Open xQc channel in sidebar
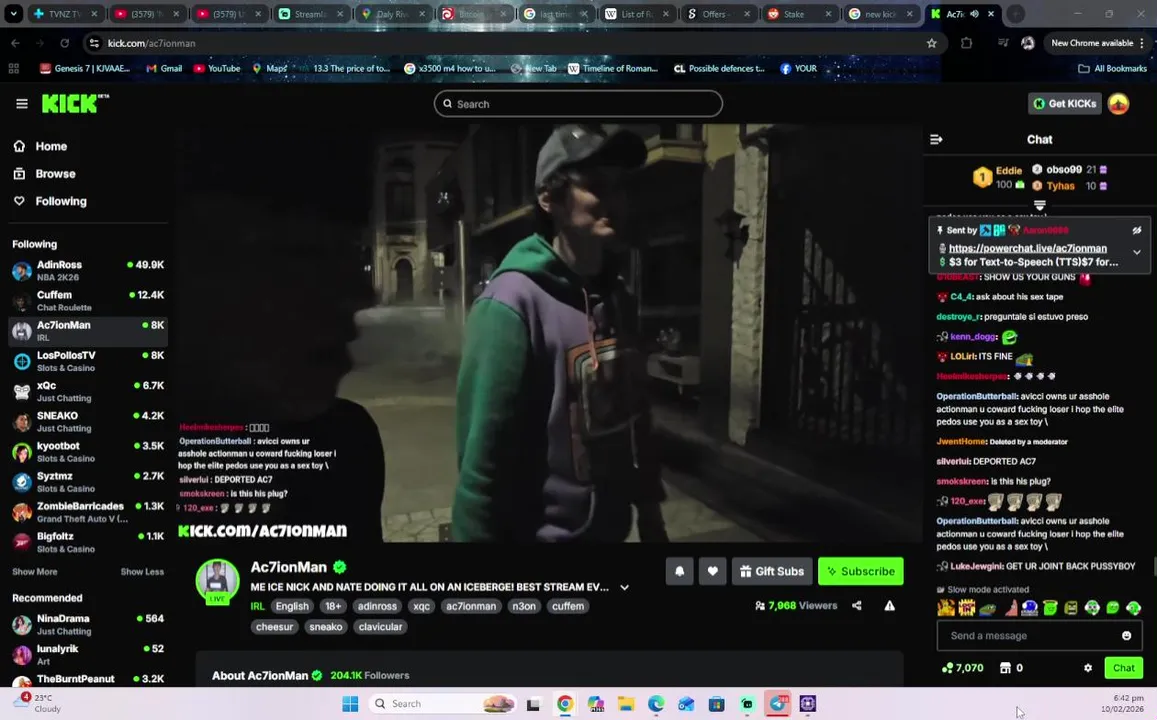Image resolution: width=1157 pixels, height=720 pixels. click(88, 392)
